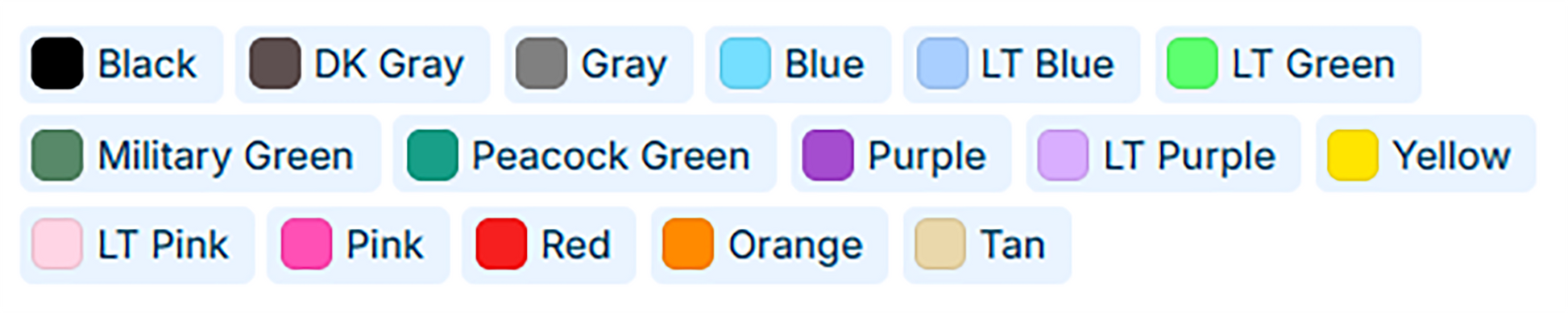Choose the Yellow color chip
Viewport: 1568px width, 313px height.
point(1426,154)
